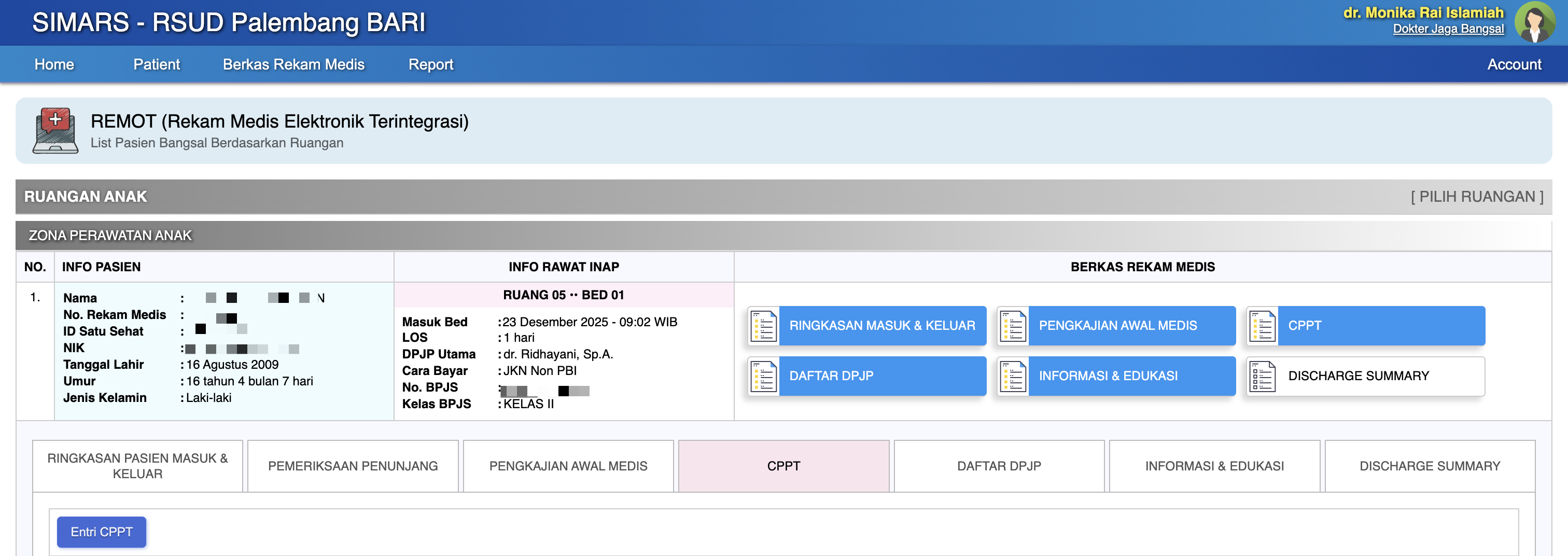The image size is (1568, 556).
Task: Click checklist icon beside Discharge Summary button
Action: (1263, 377)
